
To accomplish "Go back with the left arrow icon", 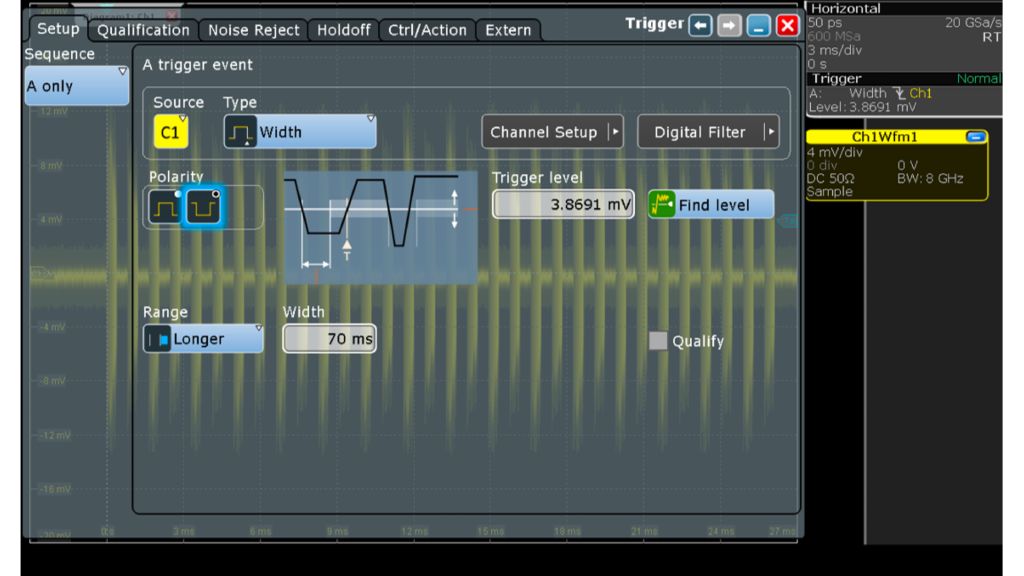I will [700, 26].
